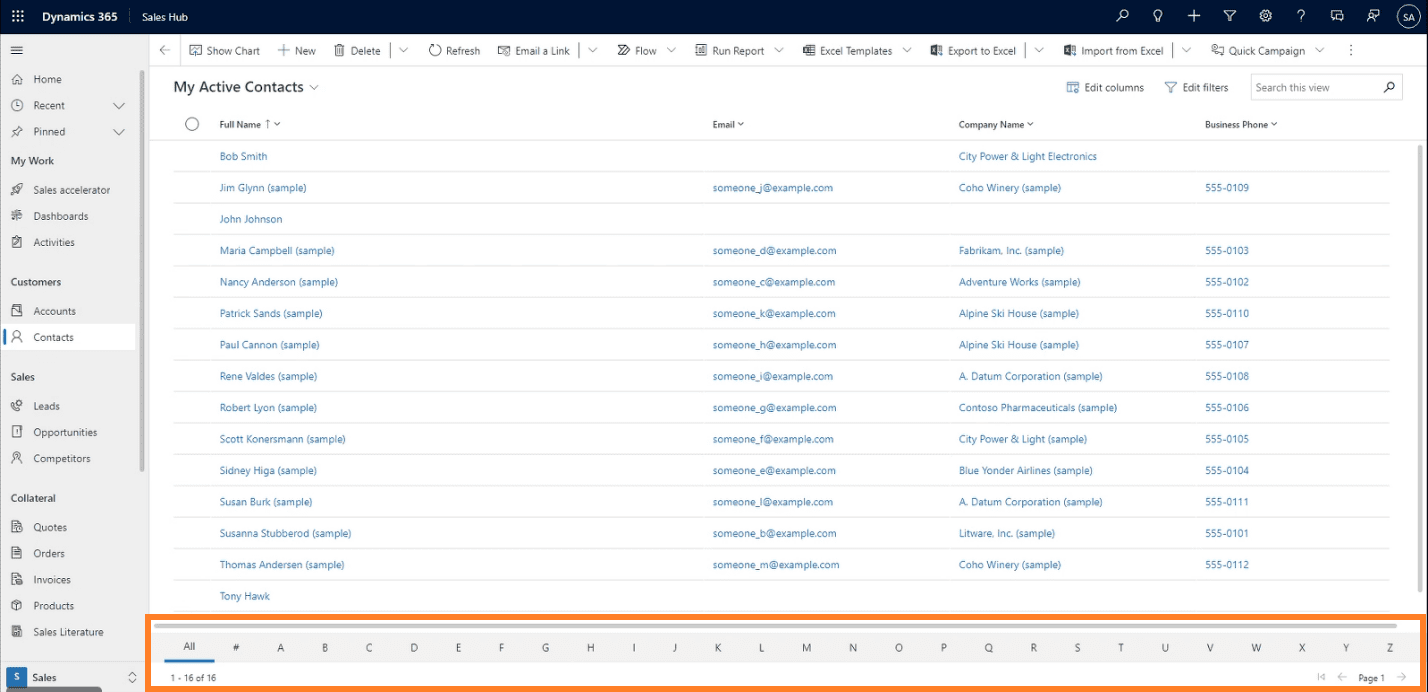The width and height of the screenshot is (1428, 692).
Task: Click the Help question mark icon
Action: pyautogui.click(x=1301, y=16)
